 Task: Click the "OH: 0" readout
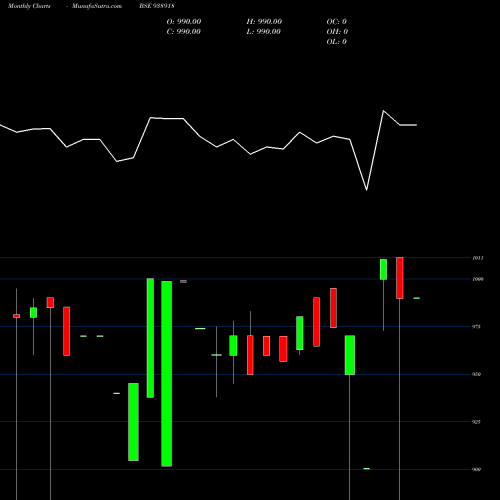coord(337,32)
